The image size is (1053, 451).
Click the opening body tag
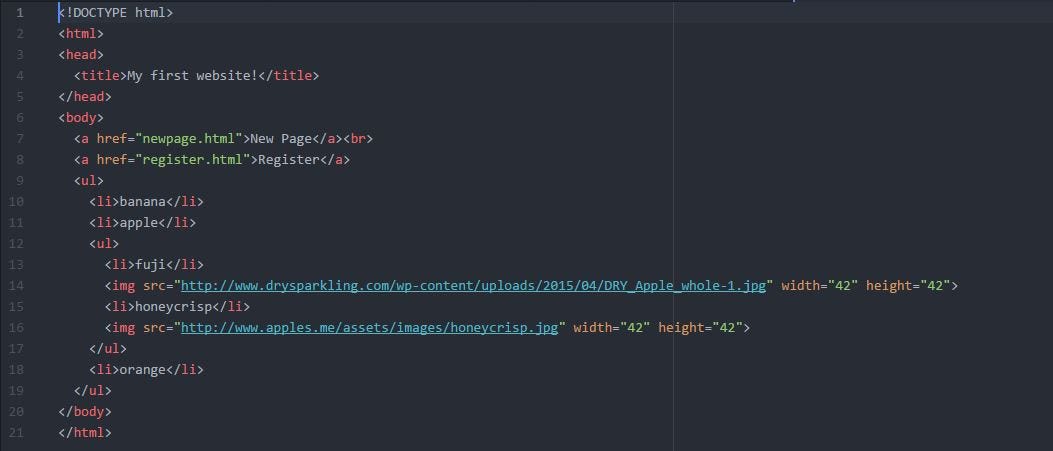pyautogui.click(x=81, y=117)
